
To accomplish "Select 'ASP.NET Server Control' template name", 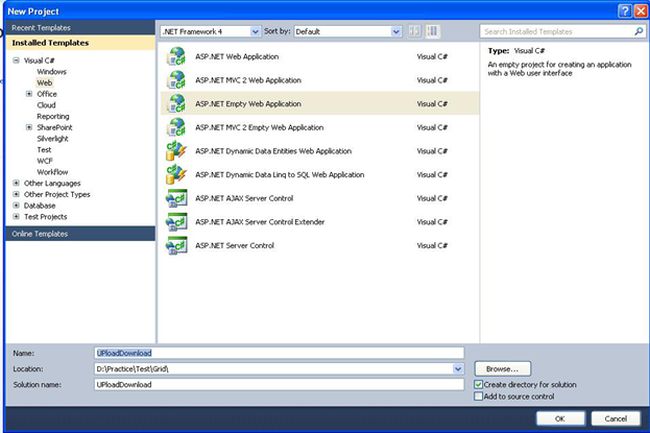I will click(235, 246).
